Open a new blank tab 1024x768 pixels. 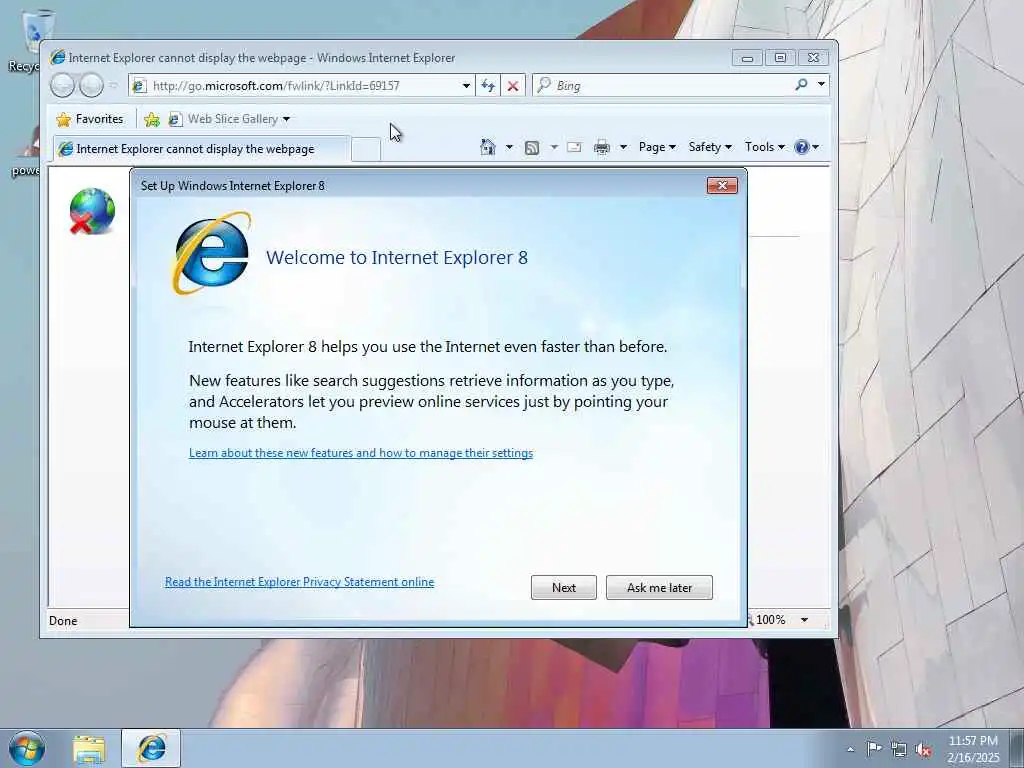tap(366, 149)
